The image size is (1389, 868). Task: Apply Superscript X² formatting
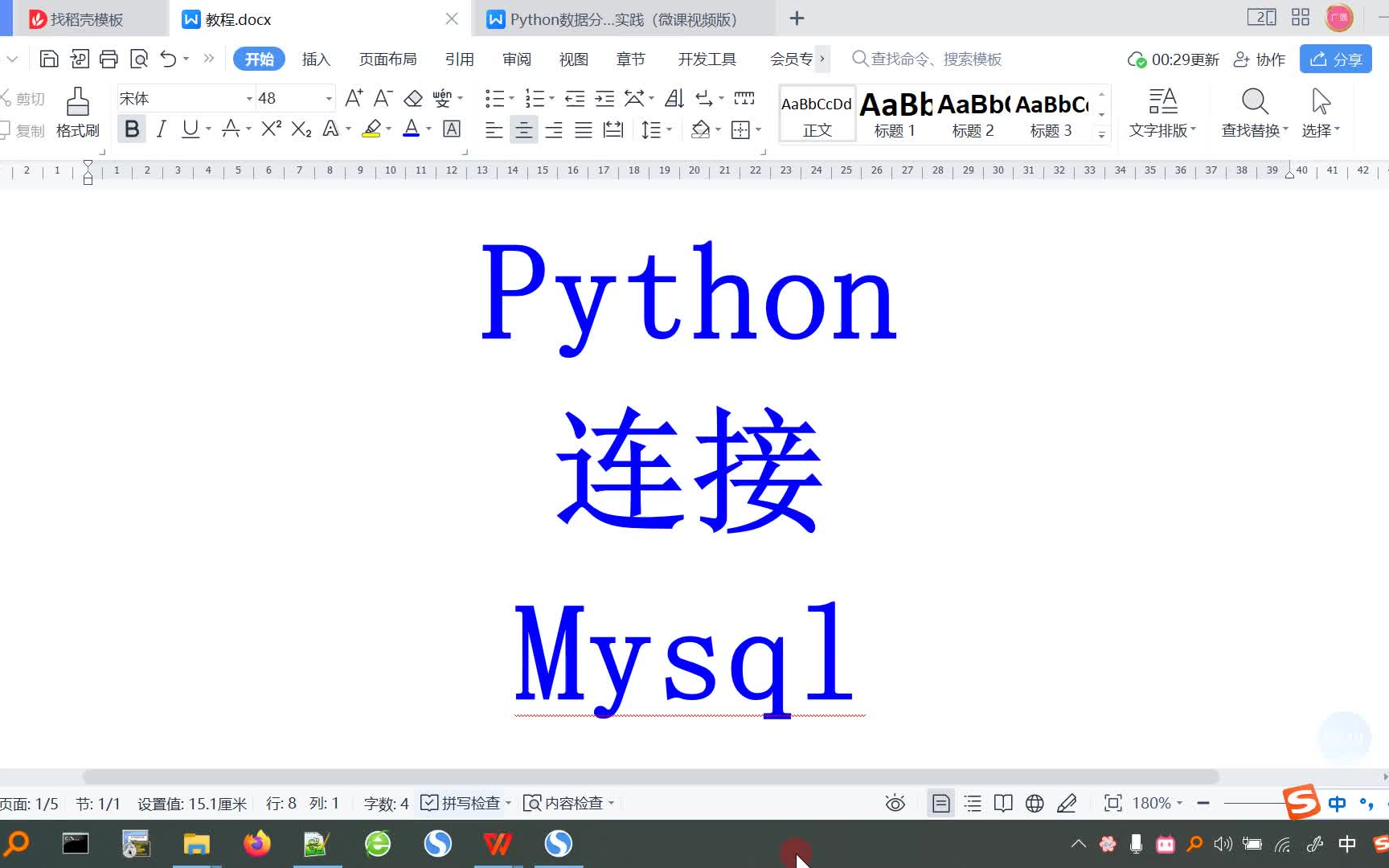pyautogui.click(x=272, y=129)
